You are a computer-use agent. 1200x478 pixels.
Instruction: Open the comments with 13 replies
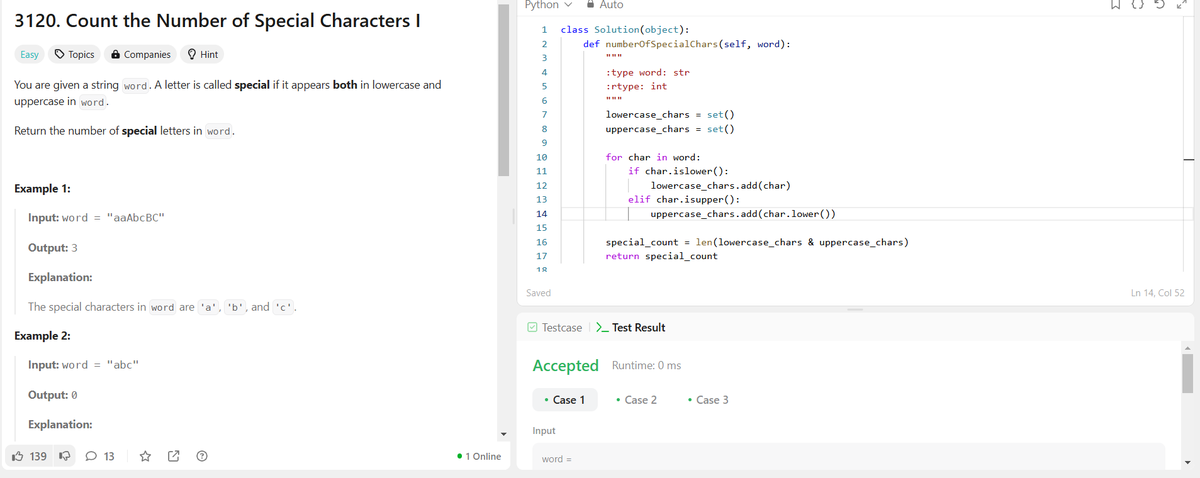[99, 456]
